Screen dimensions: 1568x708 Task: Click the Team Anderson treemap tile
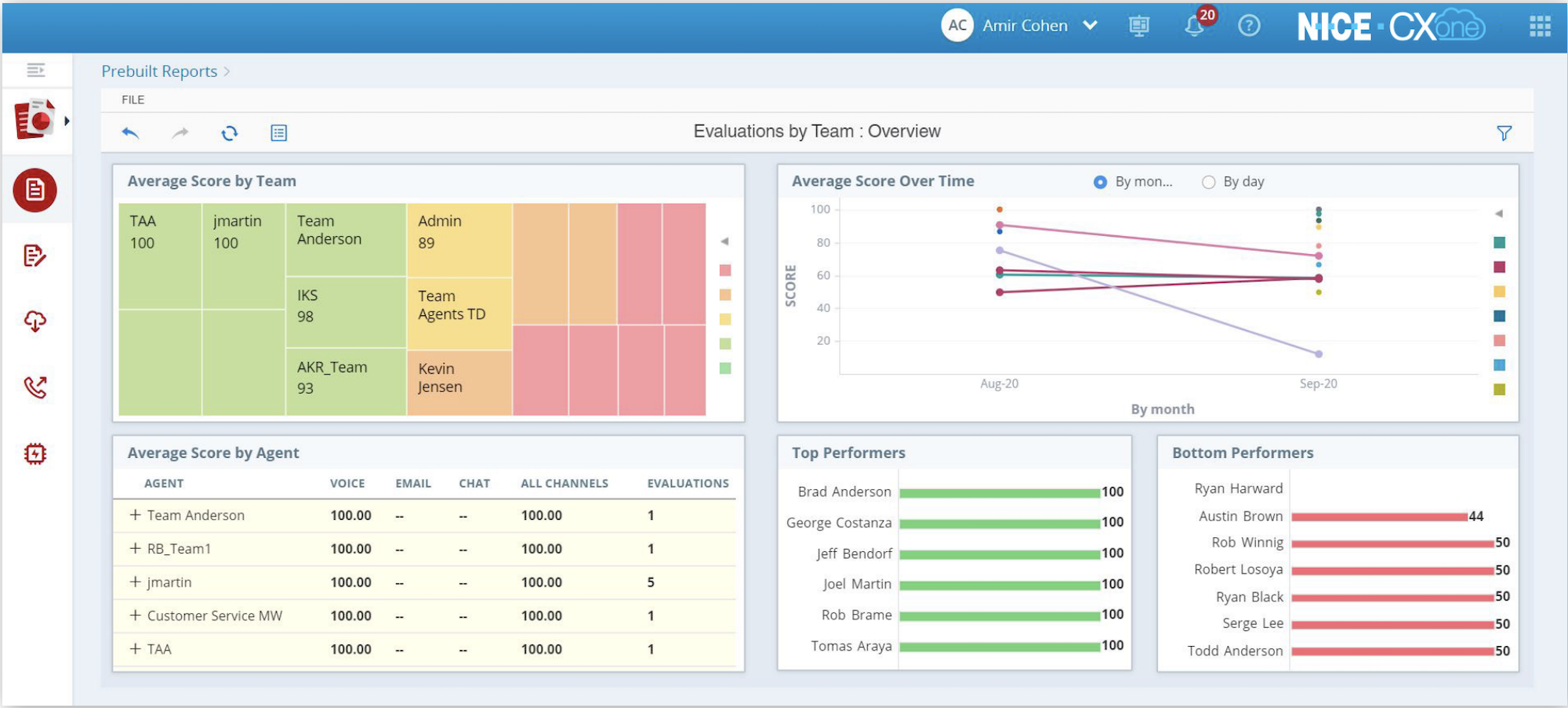(x=346, y=239)
